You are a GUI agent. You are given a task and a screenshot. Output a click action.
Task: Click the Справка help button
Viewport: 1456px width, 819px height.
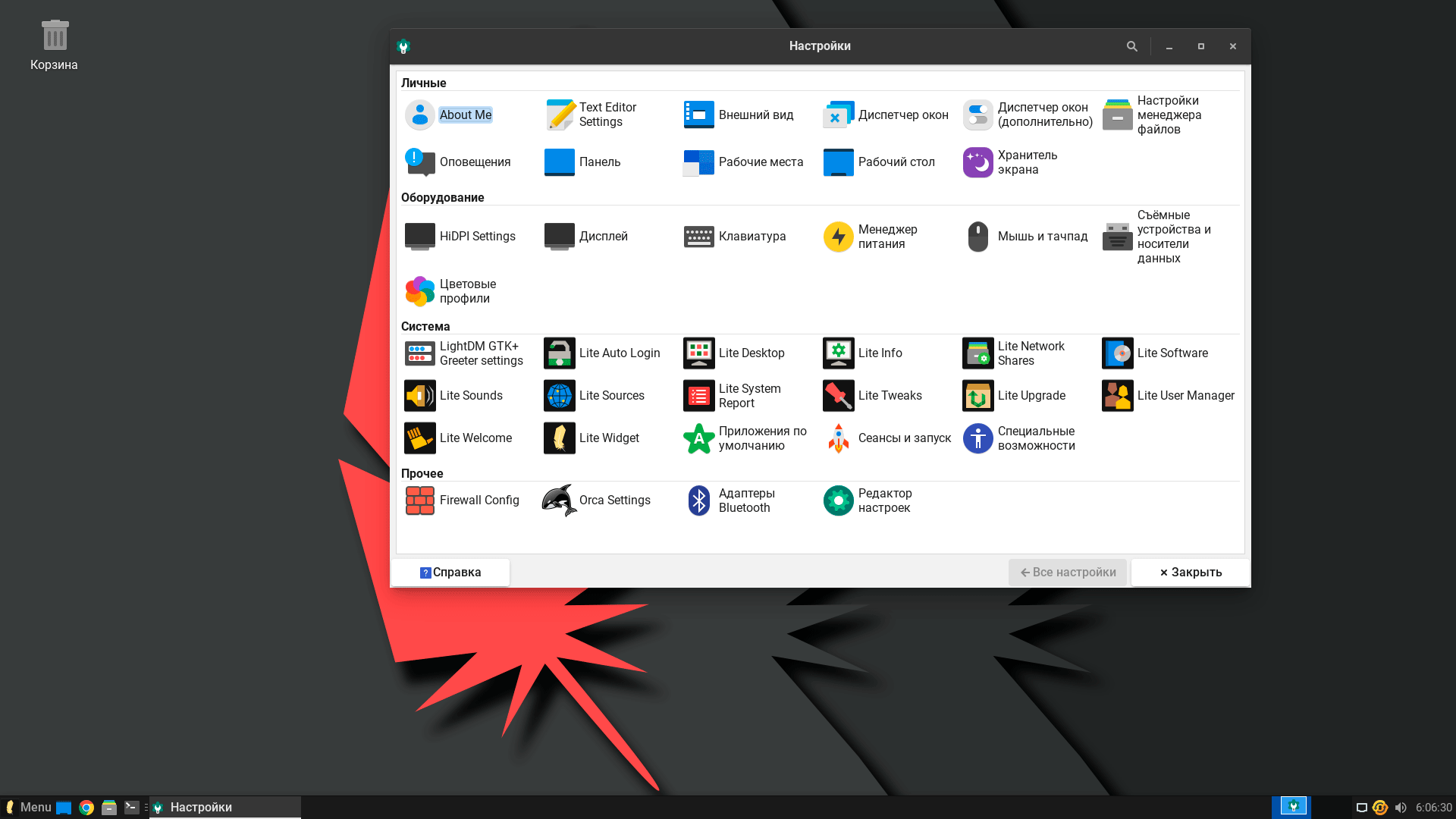[450, 572]
